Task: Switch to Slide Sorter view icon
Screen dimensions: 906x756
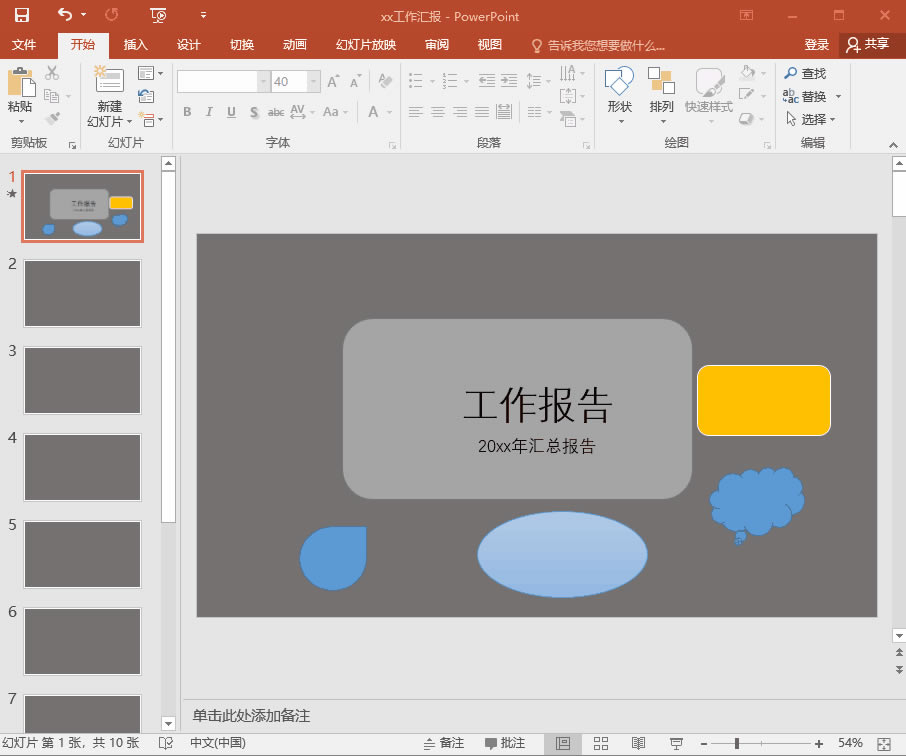Action: tap(600, 741)
